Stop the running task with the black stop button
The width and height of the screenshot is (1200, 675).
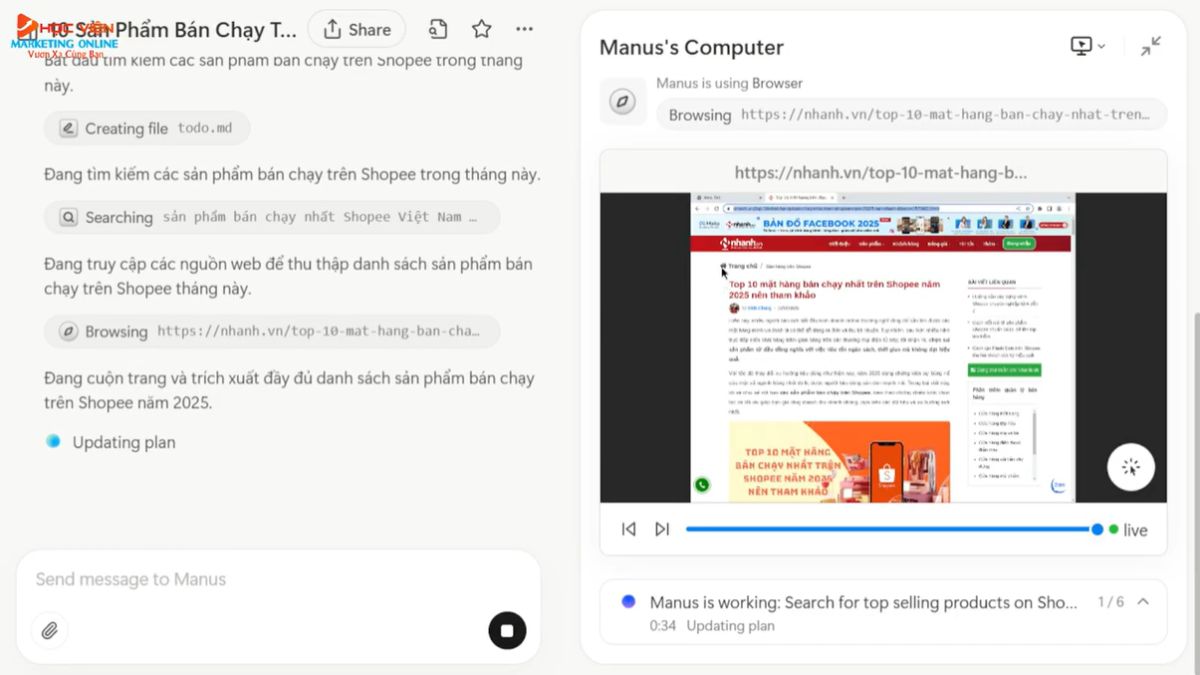tap(507, 630)
